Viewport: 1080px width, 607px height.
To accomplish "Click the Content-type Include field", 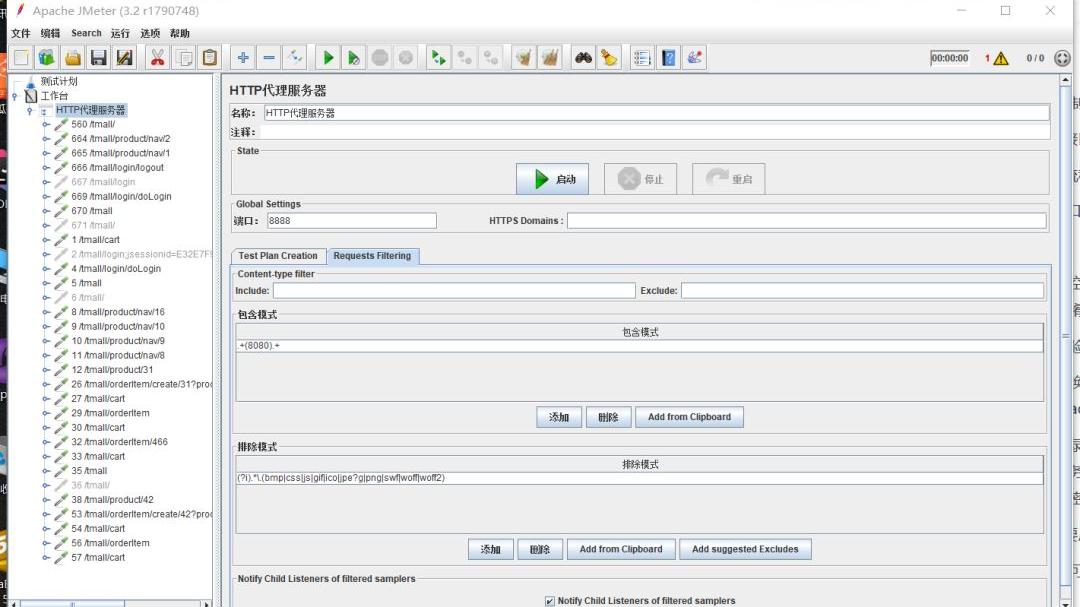I will point(454,291).
